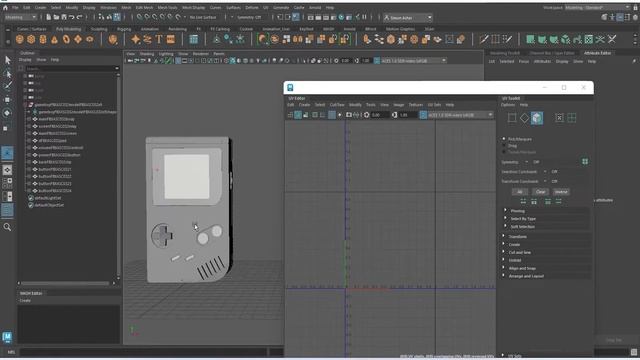This screenshot has height=360, width=640.
Task: Select the square face mode icon in UV Toolkit
Action: [x=512, y=118]
